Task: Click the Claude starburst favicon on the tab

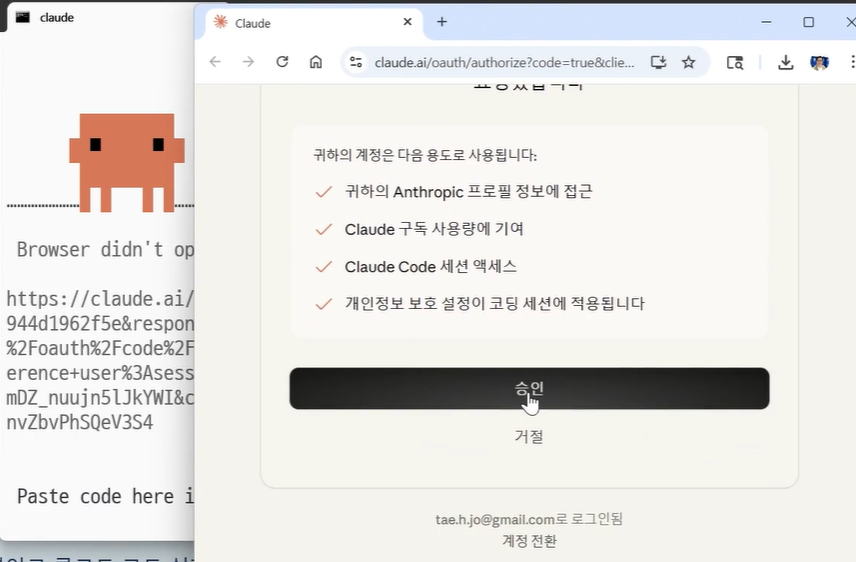Action: tap(221, 22)
